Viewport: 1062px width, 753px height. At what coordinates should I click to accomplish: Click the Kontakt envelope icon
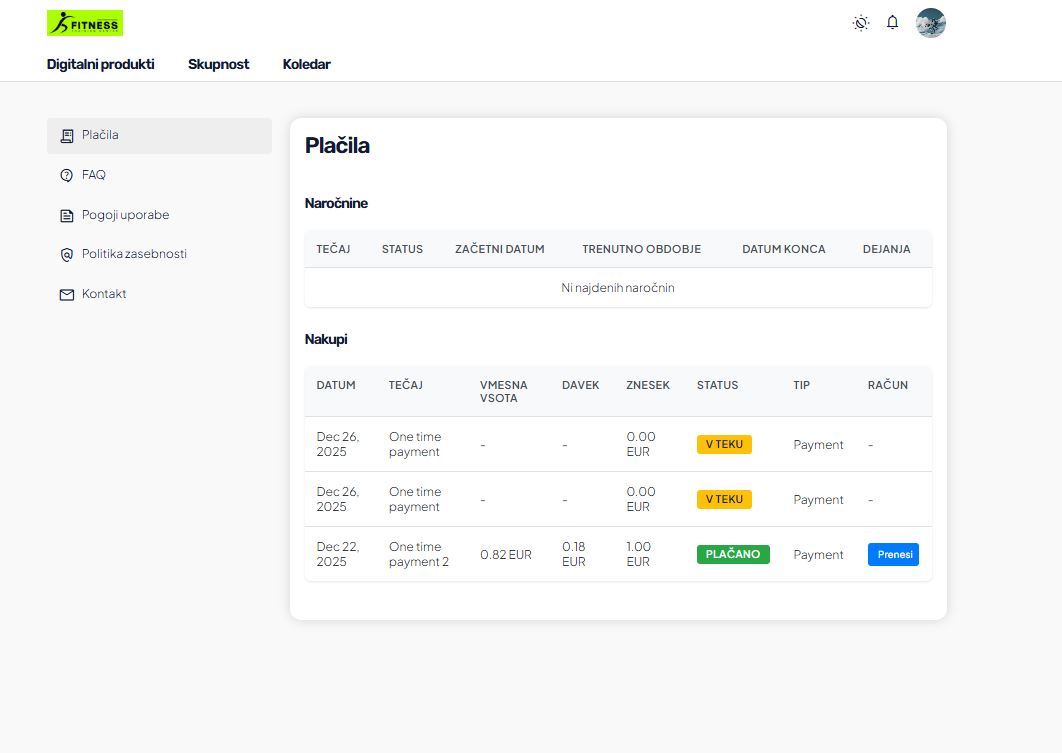(67, 295)
